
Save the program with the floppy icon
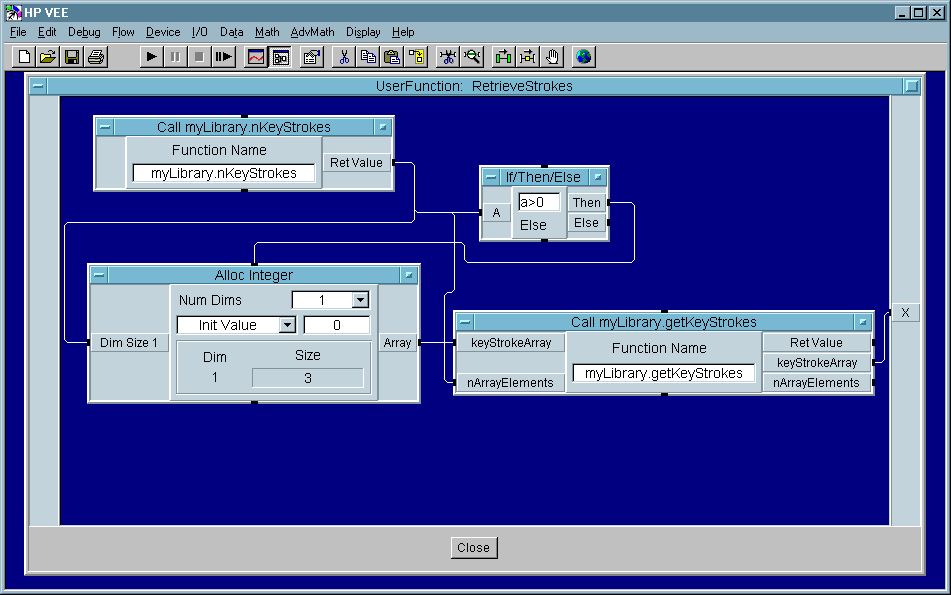click(x=72, y=57)
